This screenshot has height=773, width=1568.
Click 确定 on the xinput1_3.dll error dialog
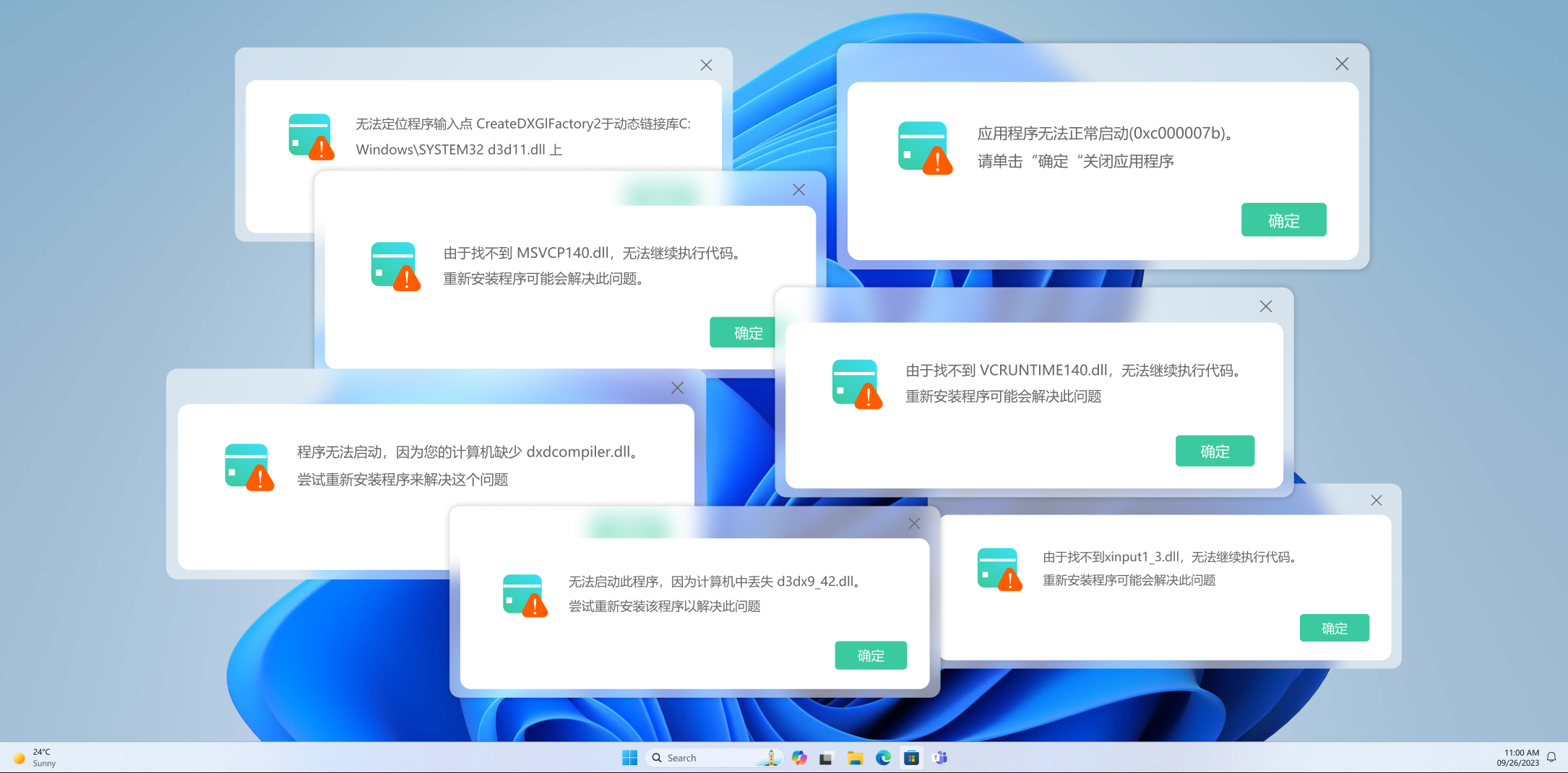point(1334,628)
